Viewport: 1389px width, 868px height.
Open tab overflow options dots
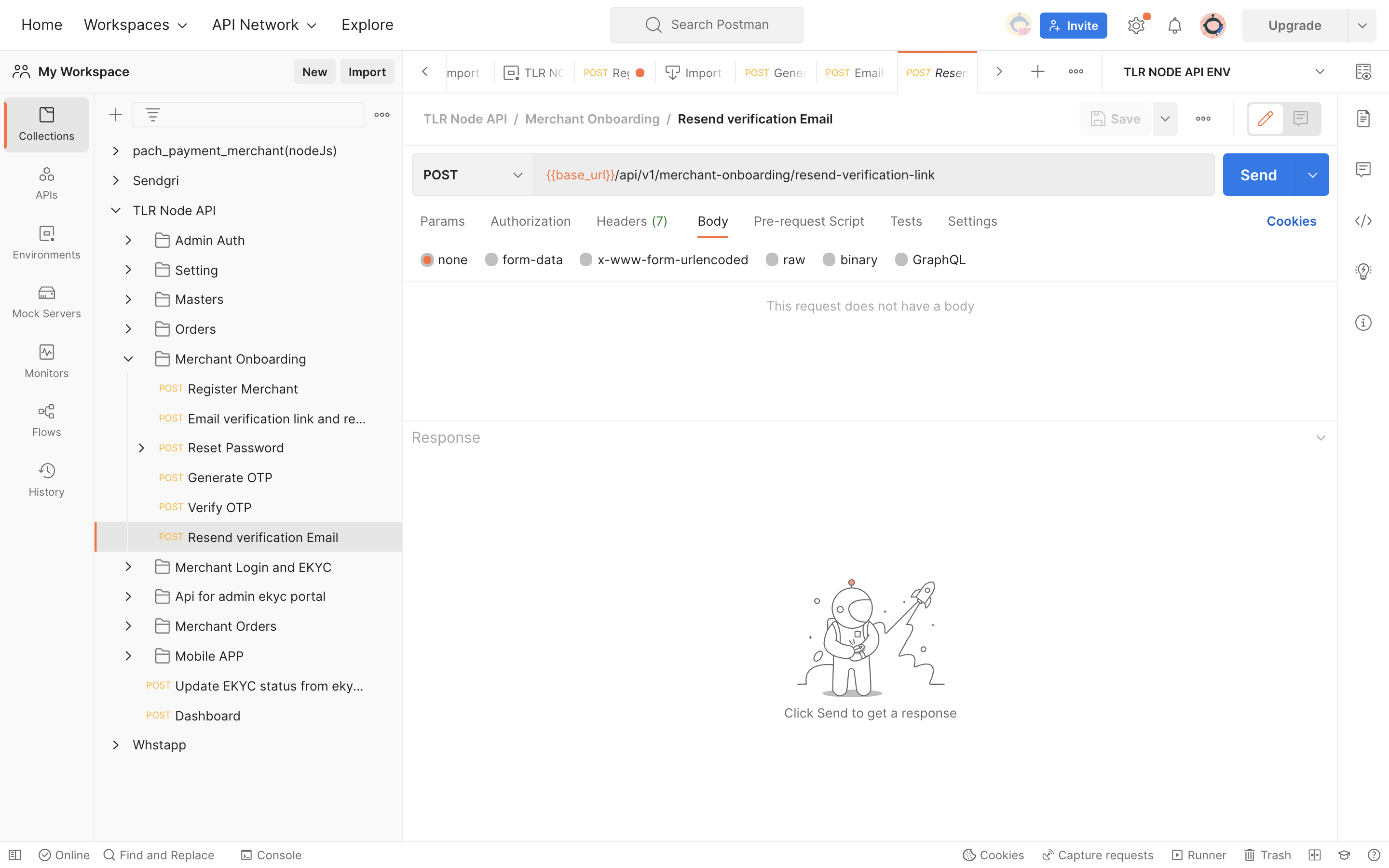[x=1076, y=72]
